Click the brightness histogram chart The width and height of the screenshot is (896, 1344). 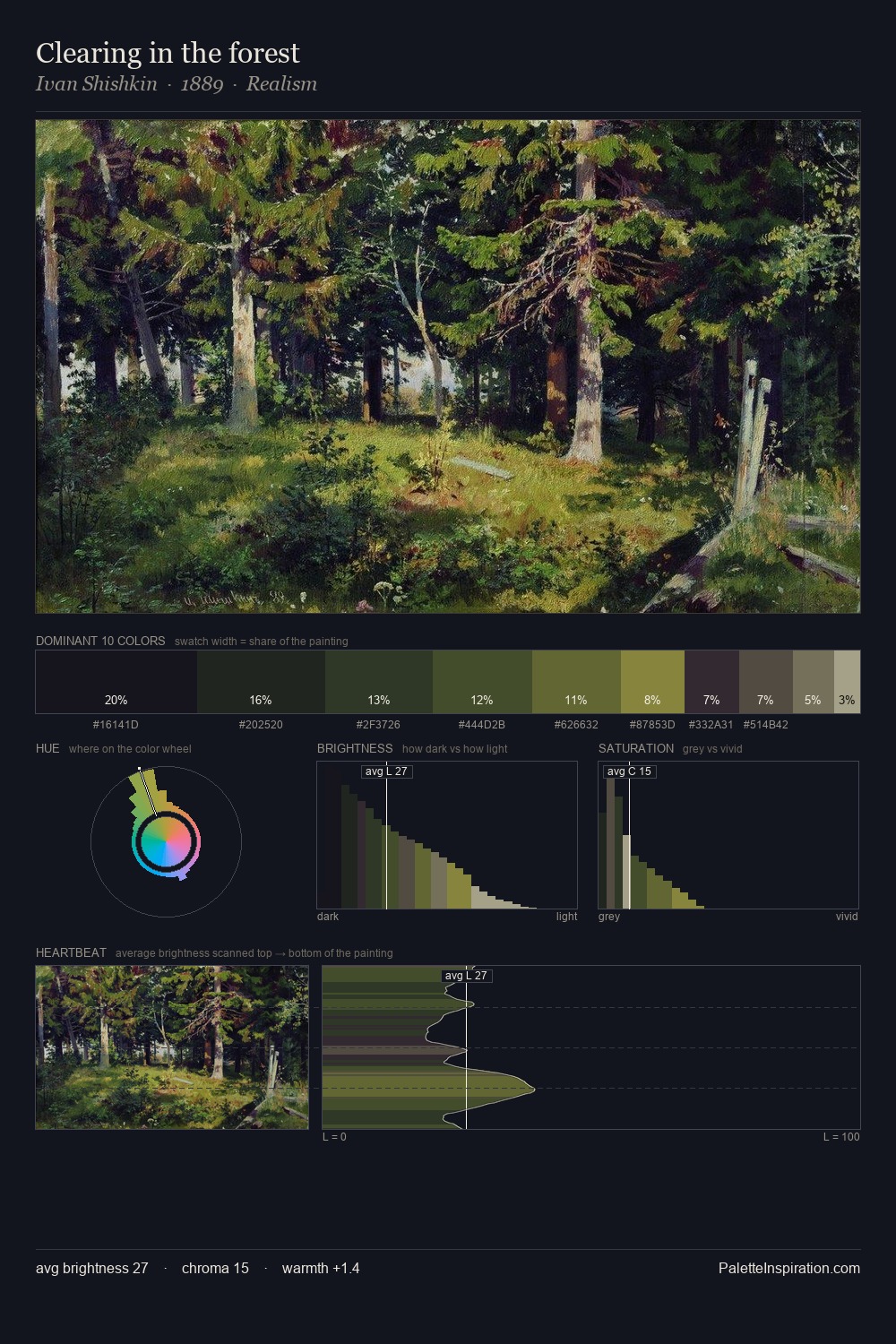click(x=447, y=835)
